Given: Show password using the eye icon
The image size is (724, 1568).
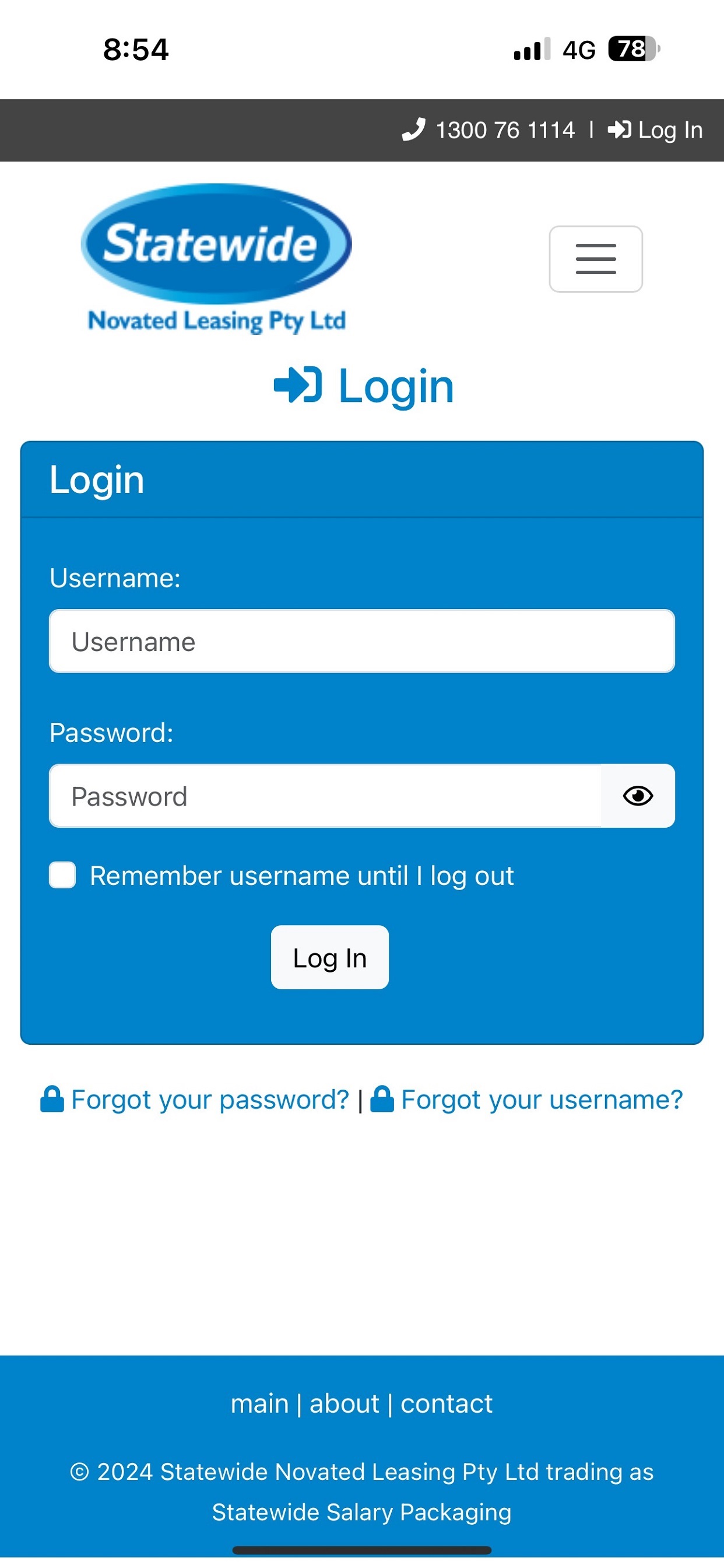Looking at the screenshot, I should (638, 796).
